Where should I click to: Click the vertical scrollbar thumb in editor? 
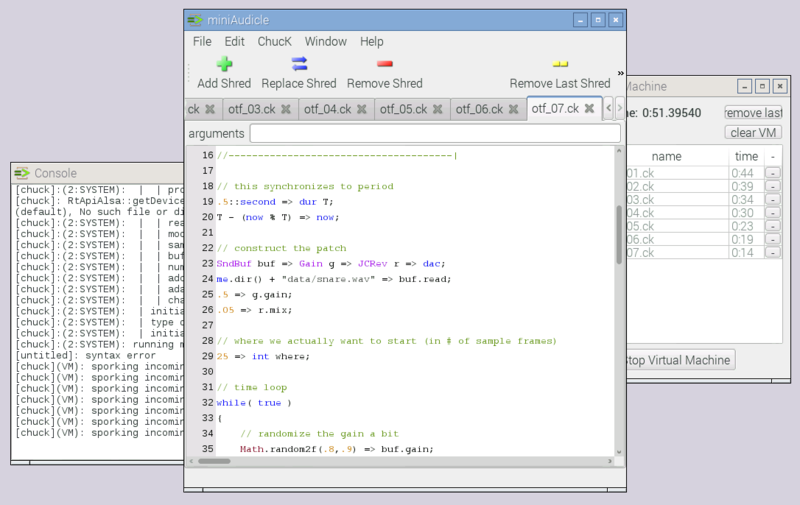(619, 235)
